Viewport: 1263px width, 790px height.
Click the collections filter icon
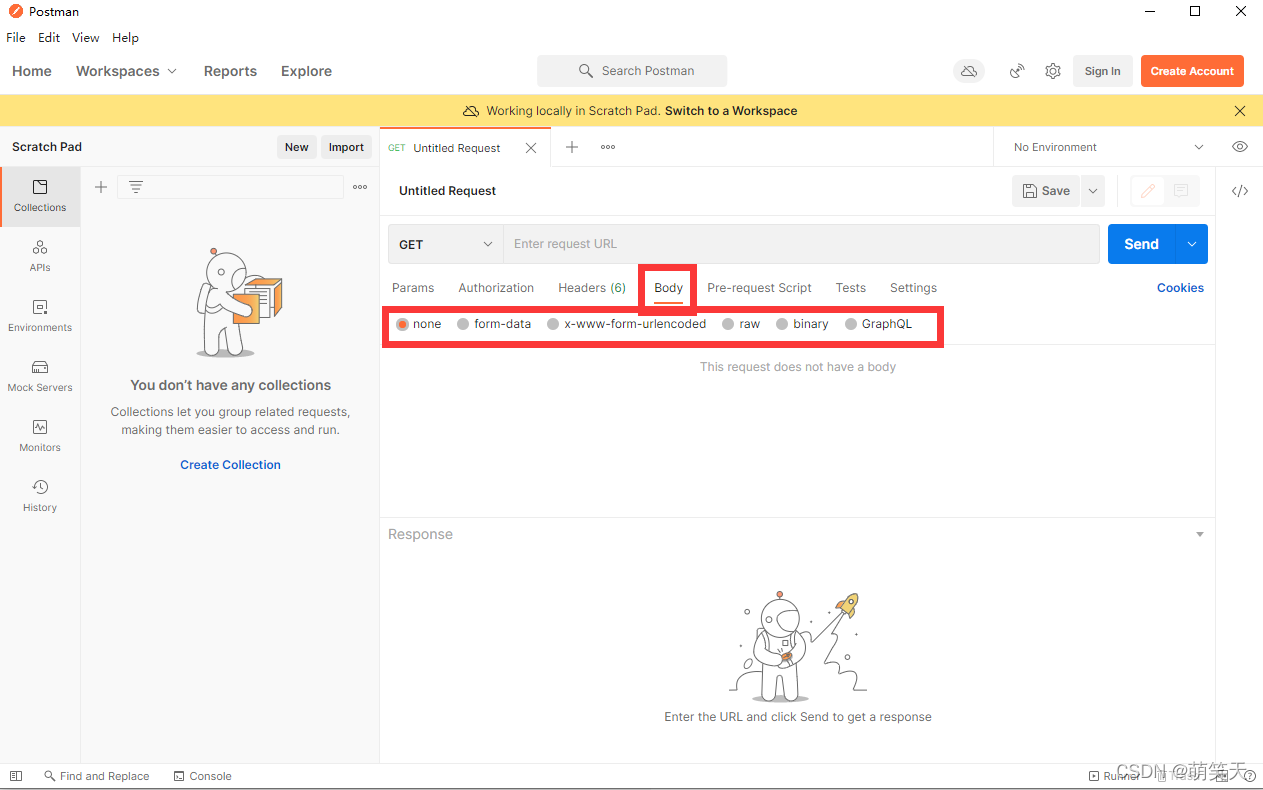click(136, 187)
